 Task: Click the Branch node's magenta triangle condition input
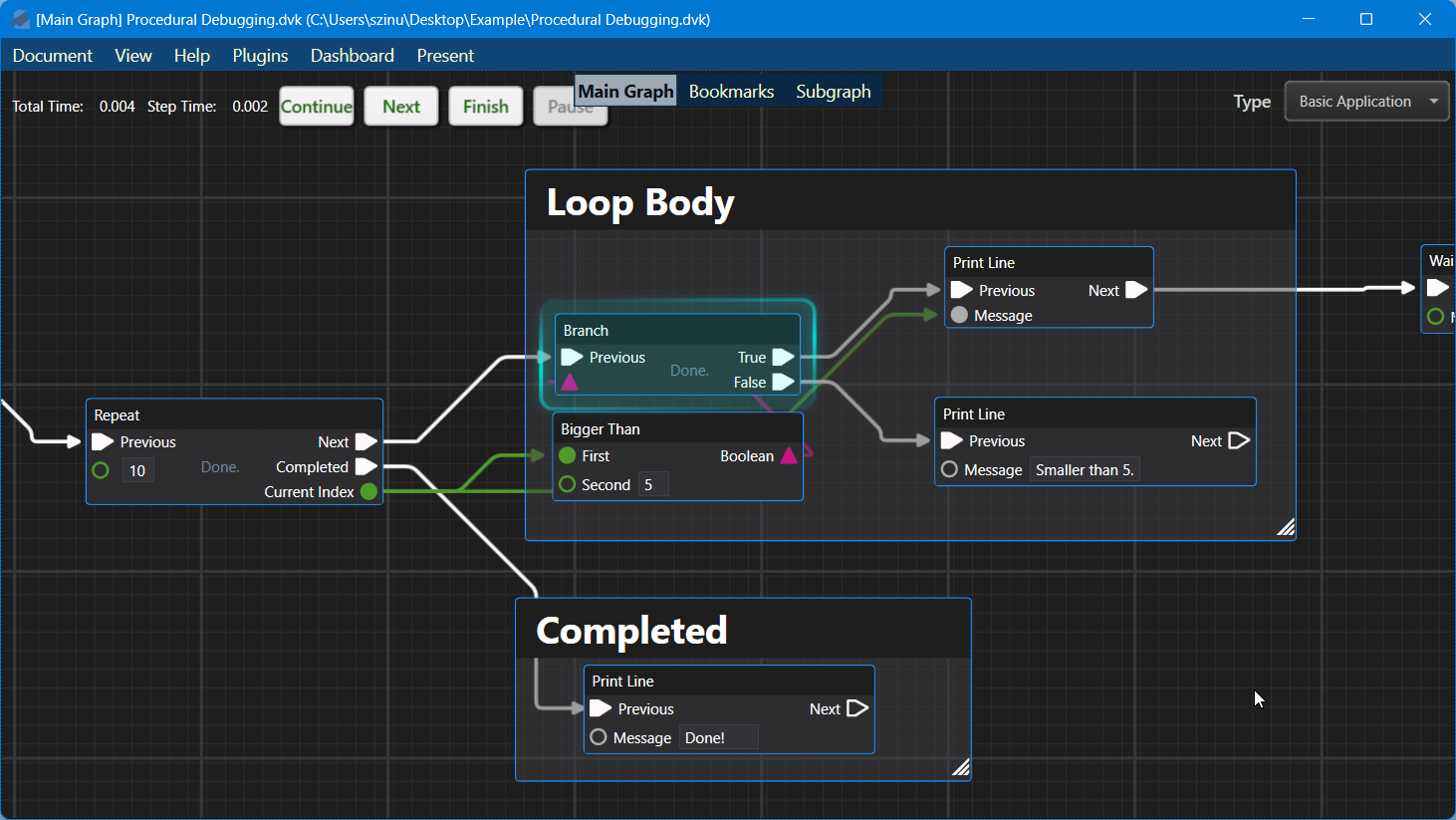(570, 383)
